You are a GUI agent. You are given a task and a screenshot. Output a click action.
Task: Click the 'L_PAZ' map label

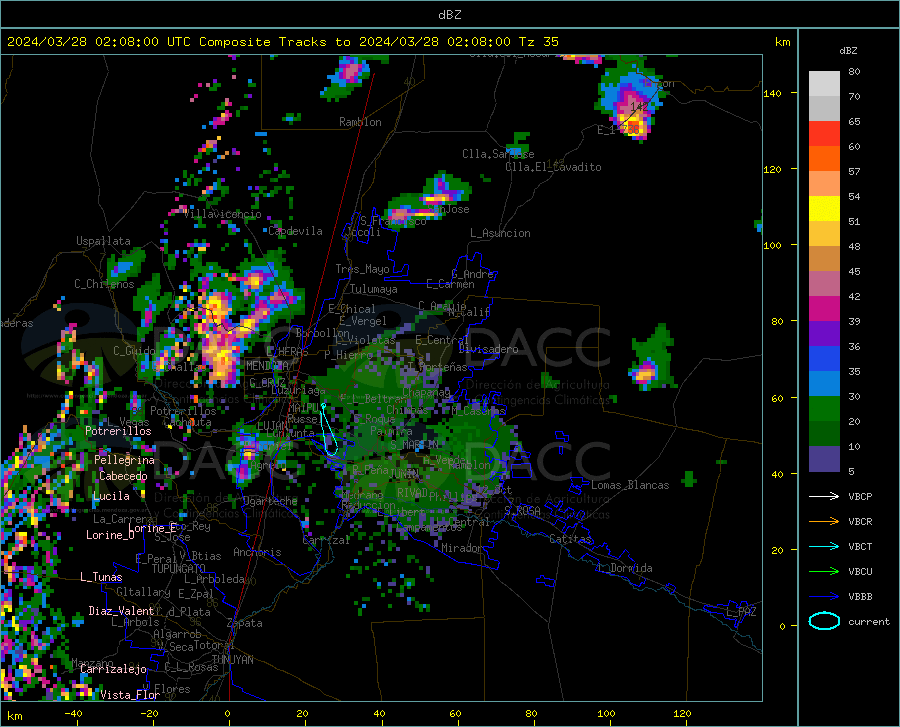click(741, 612)
